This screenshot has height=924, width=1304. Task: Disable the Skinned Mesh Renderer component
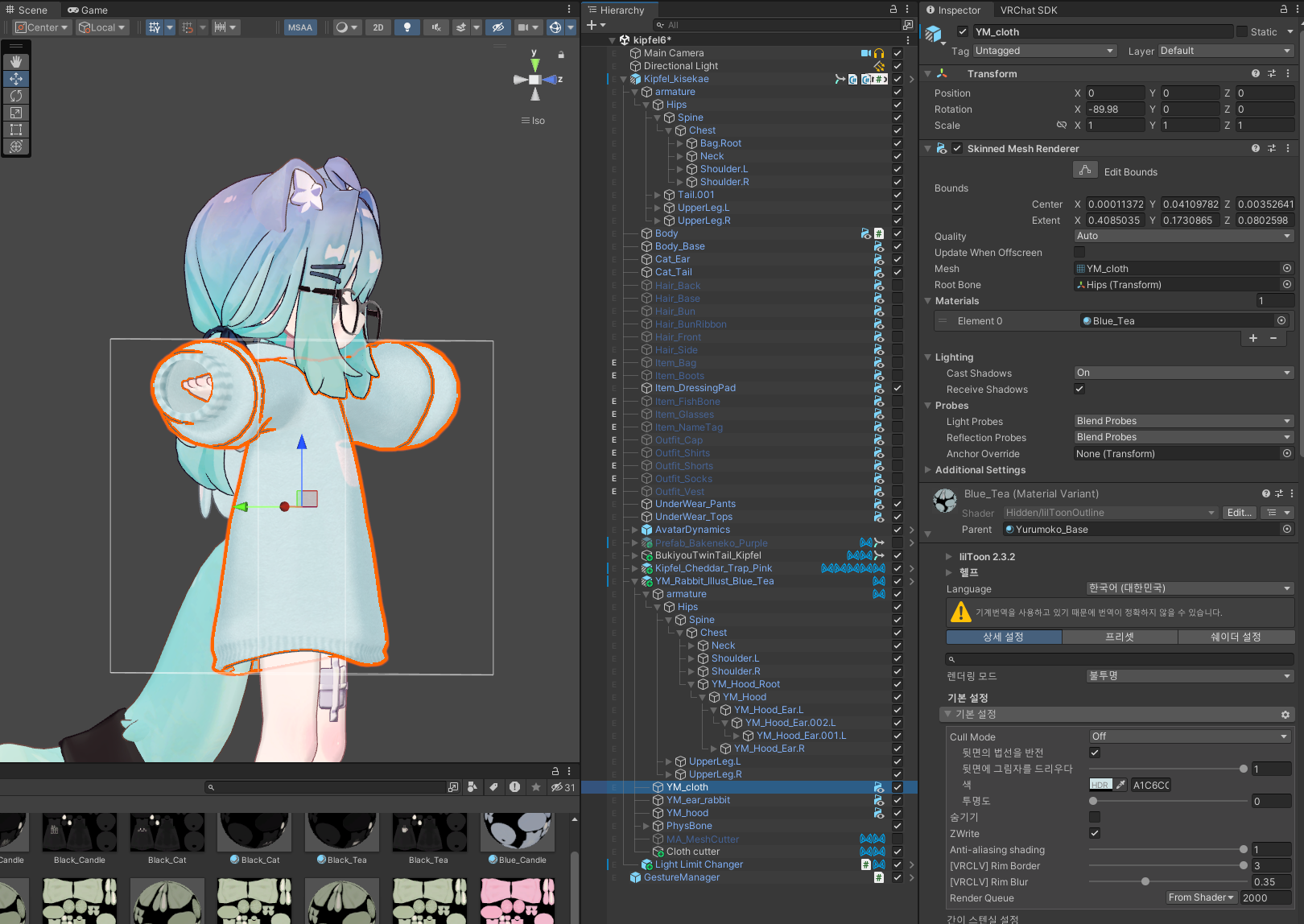(957, 148)
